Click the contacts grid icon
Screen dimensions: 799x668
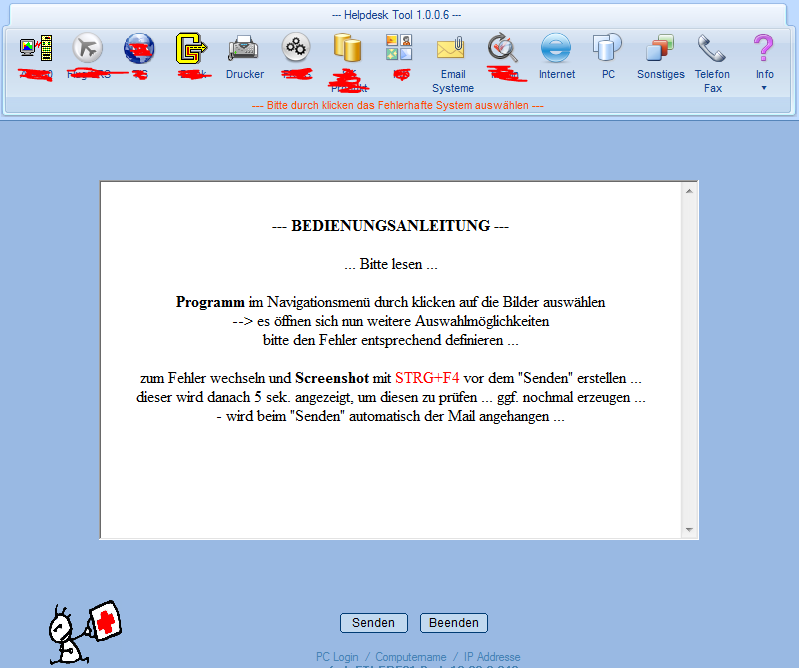(399, 47)
